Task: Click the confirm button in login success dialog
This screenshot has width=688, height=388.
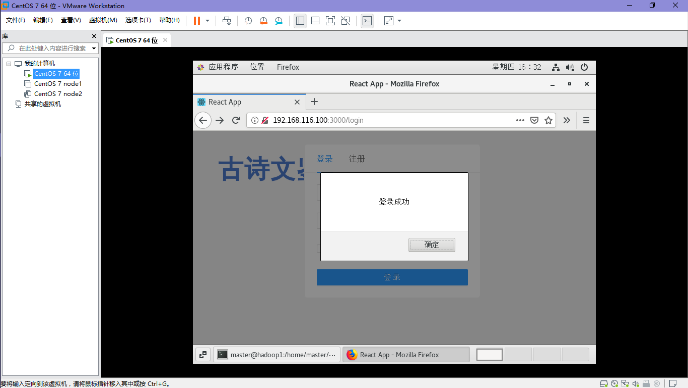Action: click(x=432, y=245)
